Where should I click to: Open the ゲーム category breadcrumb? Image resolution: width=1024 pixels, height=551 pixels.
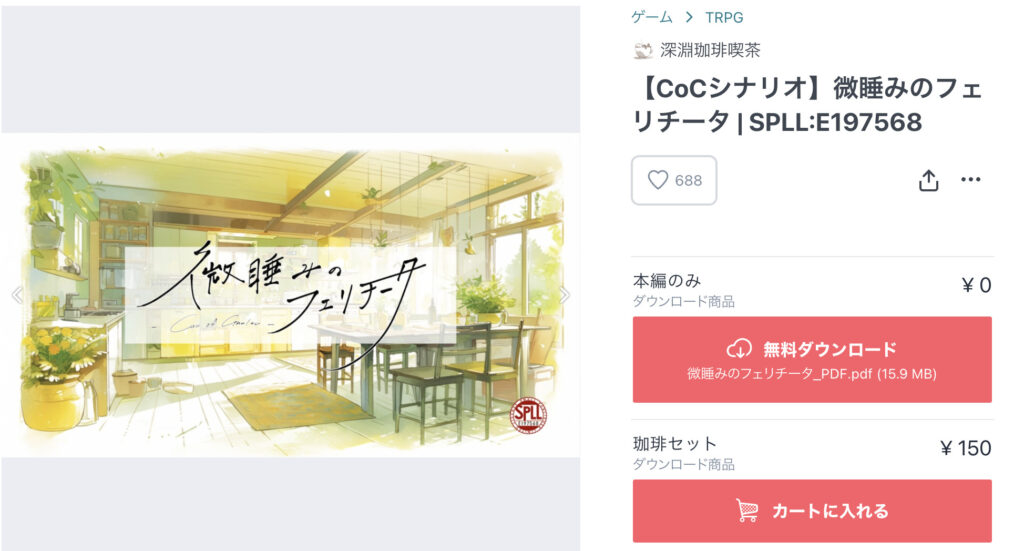click(652, 18)
